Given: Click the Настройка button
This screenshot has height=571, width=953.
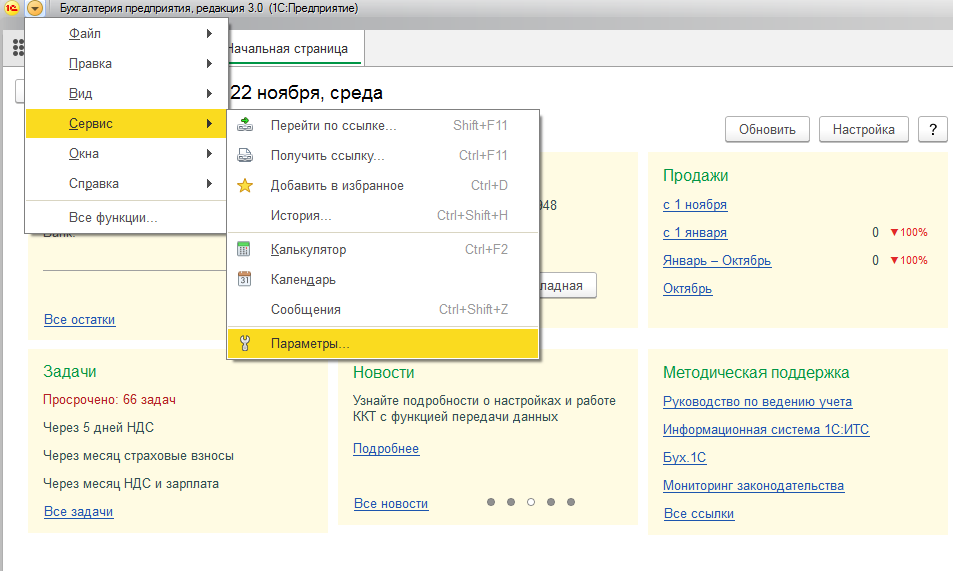Looking at the screenshot, I should (x=864, y=130).
